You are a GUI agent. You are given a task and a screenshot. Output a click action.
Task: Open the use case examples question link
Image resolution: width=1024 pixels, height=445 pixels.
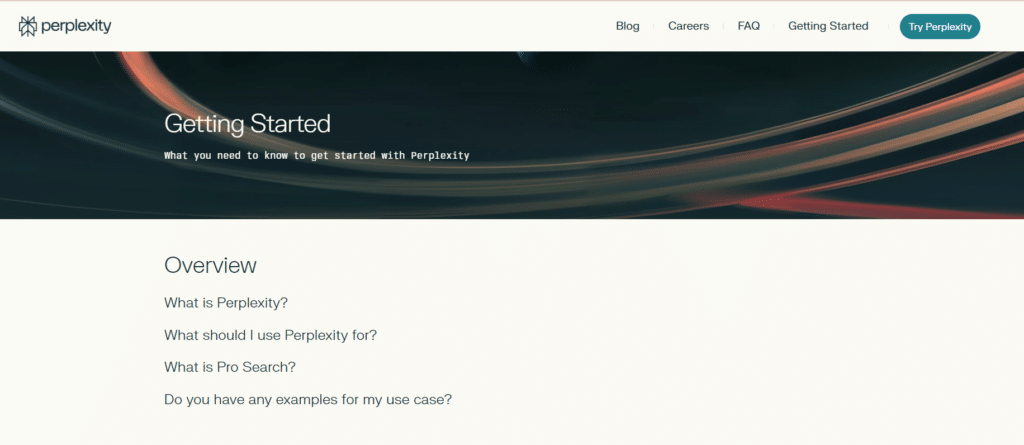308,399
